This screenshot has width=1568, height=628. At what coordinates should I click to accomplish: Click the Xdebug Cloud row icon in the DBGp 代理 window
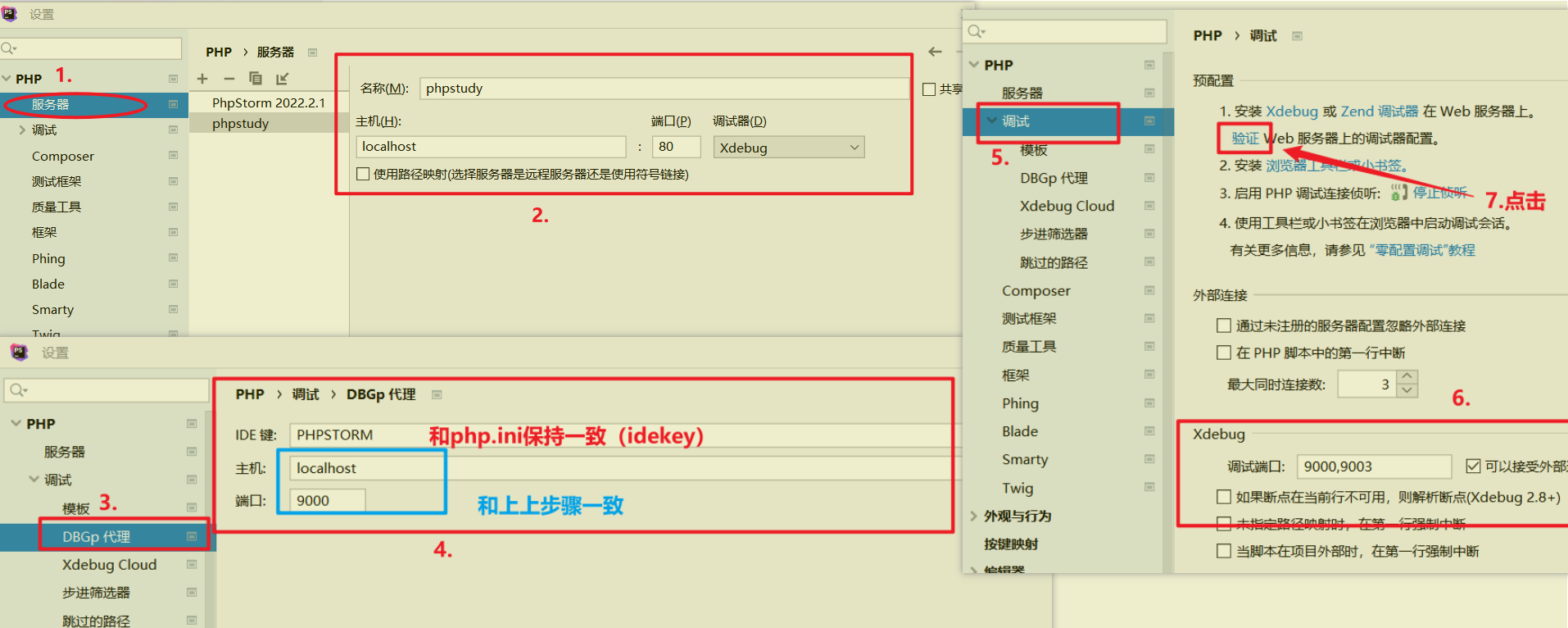coord(192,564)
